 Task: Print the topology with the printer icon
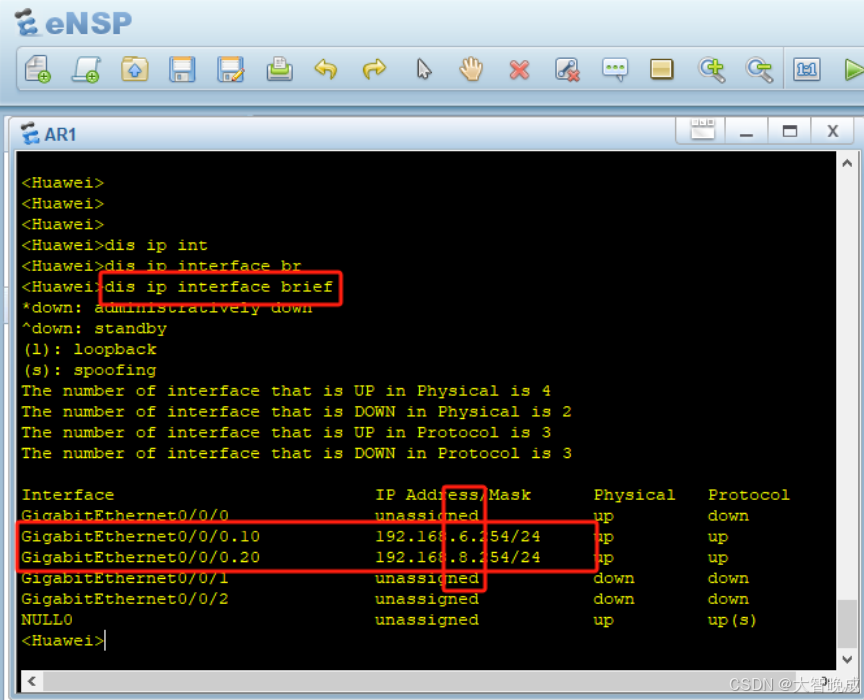tap(279, 69)
